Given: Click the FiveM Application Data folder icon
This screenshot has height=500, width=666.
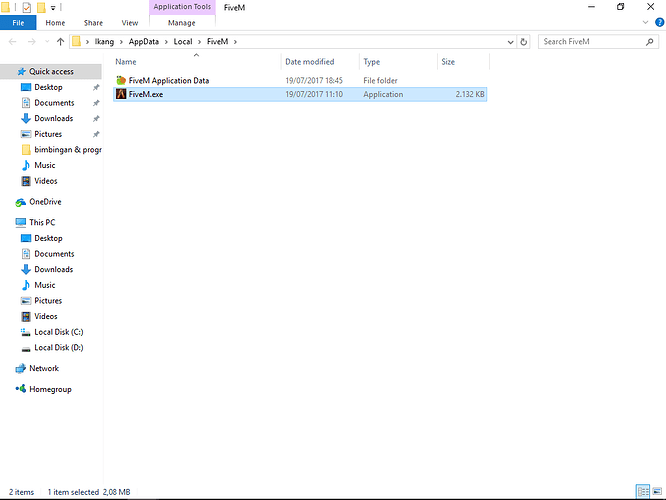Looking at the screenshot, I should (x=121, y=80).
